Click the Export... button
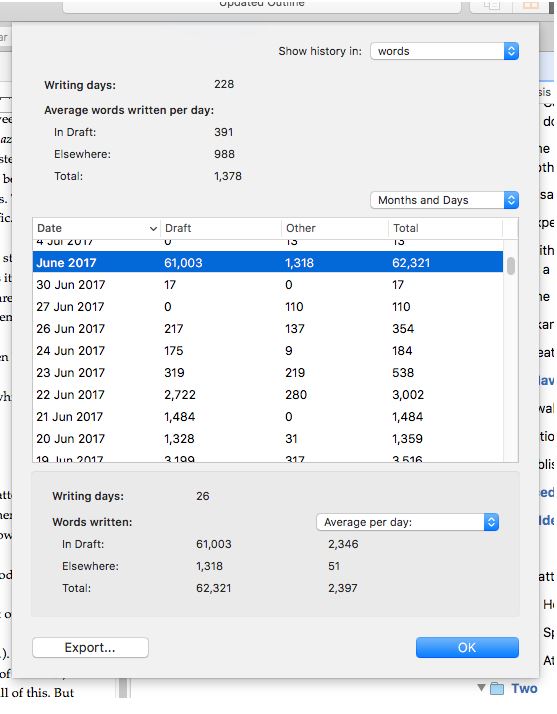The height and width of the screenshot is (714, 557). [90, 648]
